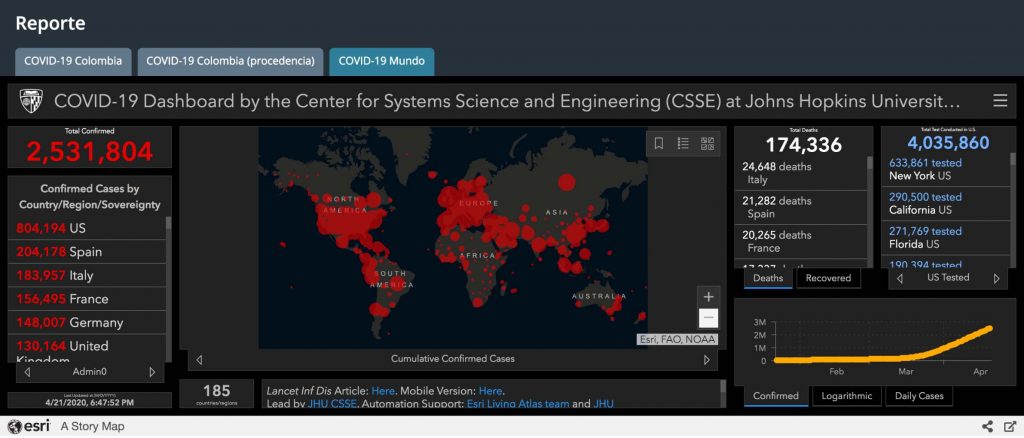Go to next panel after US Tested
This screenshot has width=1024, height=438.
[997, 278]
